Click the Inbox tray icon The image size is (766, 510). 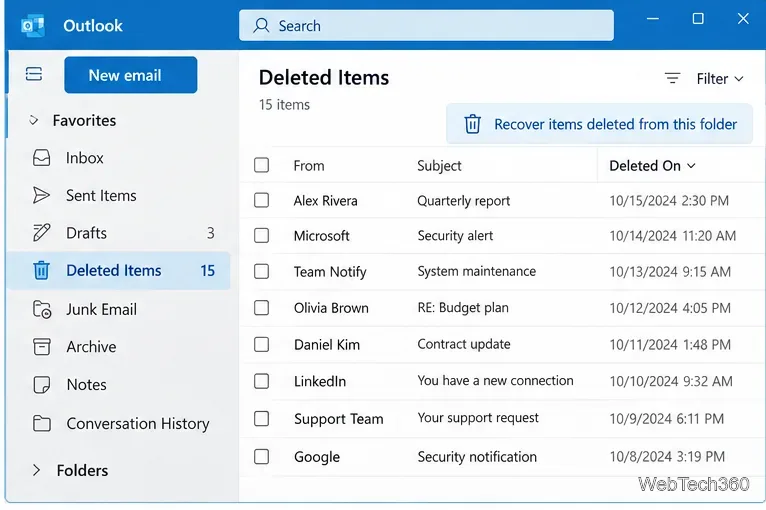[x=42, y=158]
